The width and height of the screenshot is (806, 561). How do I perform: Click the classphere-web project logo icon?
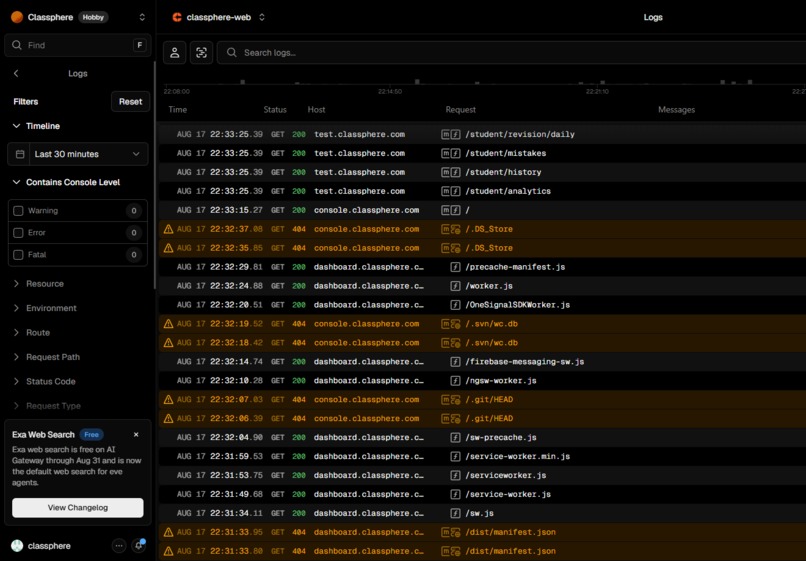click(177, 17)
